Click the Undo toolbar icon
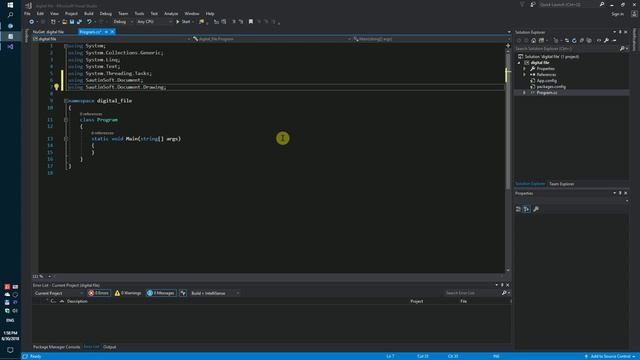Image resolution: width=640 pixels, height=360 pixels. 89,22
